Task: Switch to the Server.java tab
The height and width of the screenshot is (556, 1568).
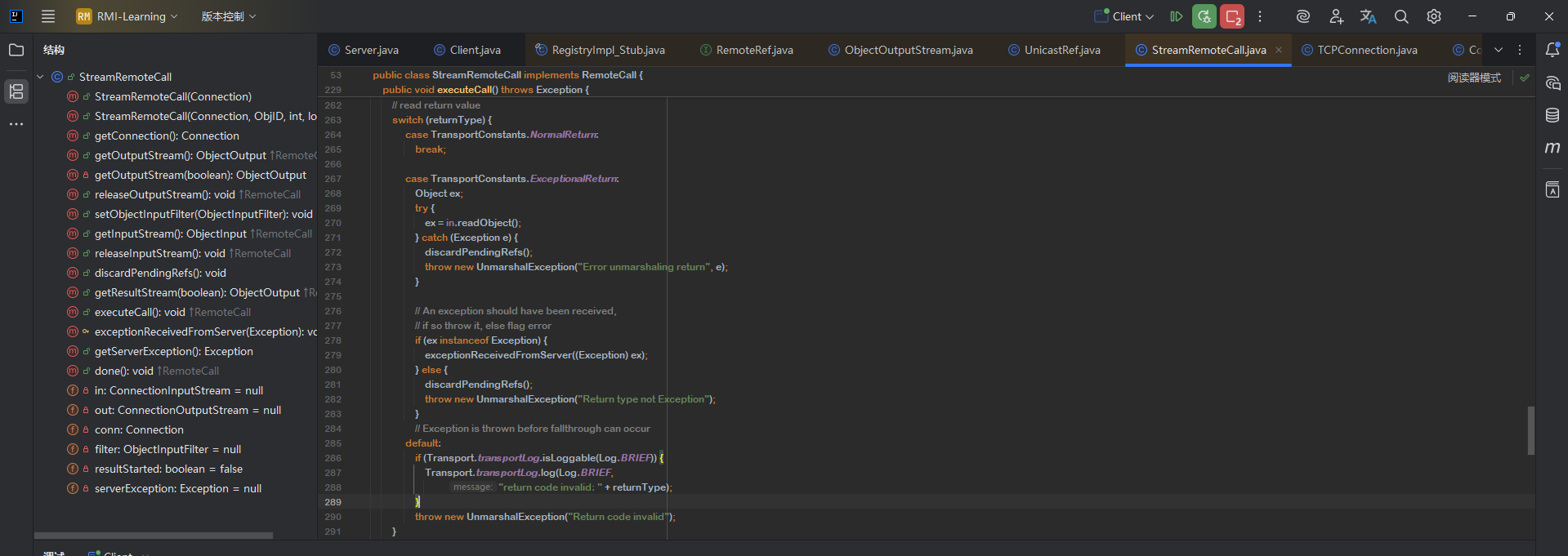Action: click(x=371, y=50)
